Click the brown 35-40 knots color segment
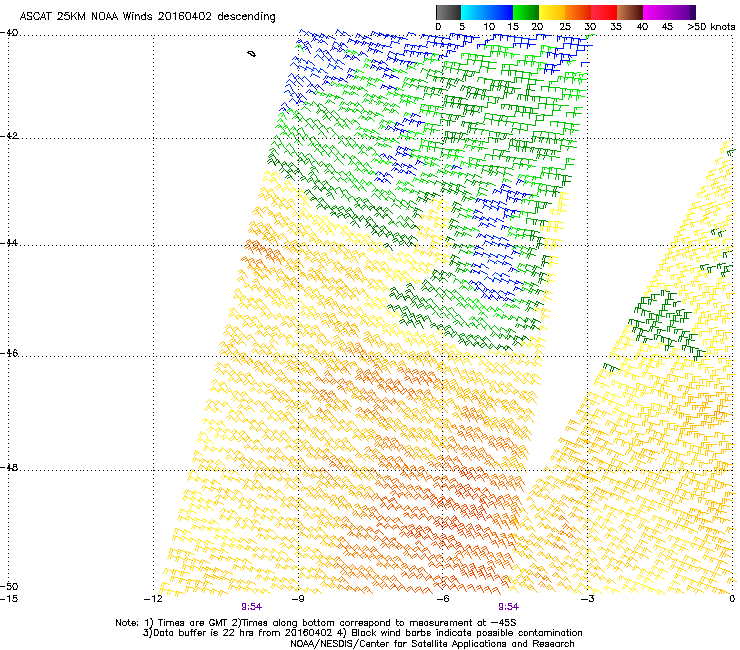The height and width of the screenshot is (650, 740). [630, 12]
